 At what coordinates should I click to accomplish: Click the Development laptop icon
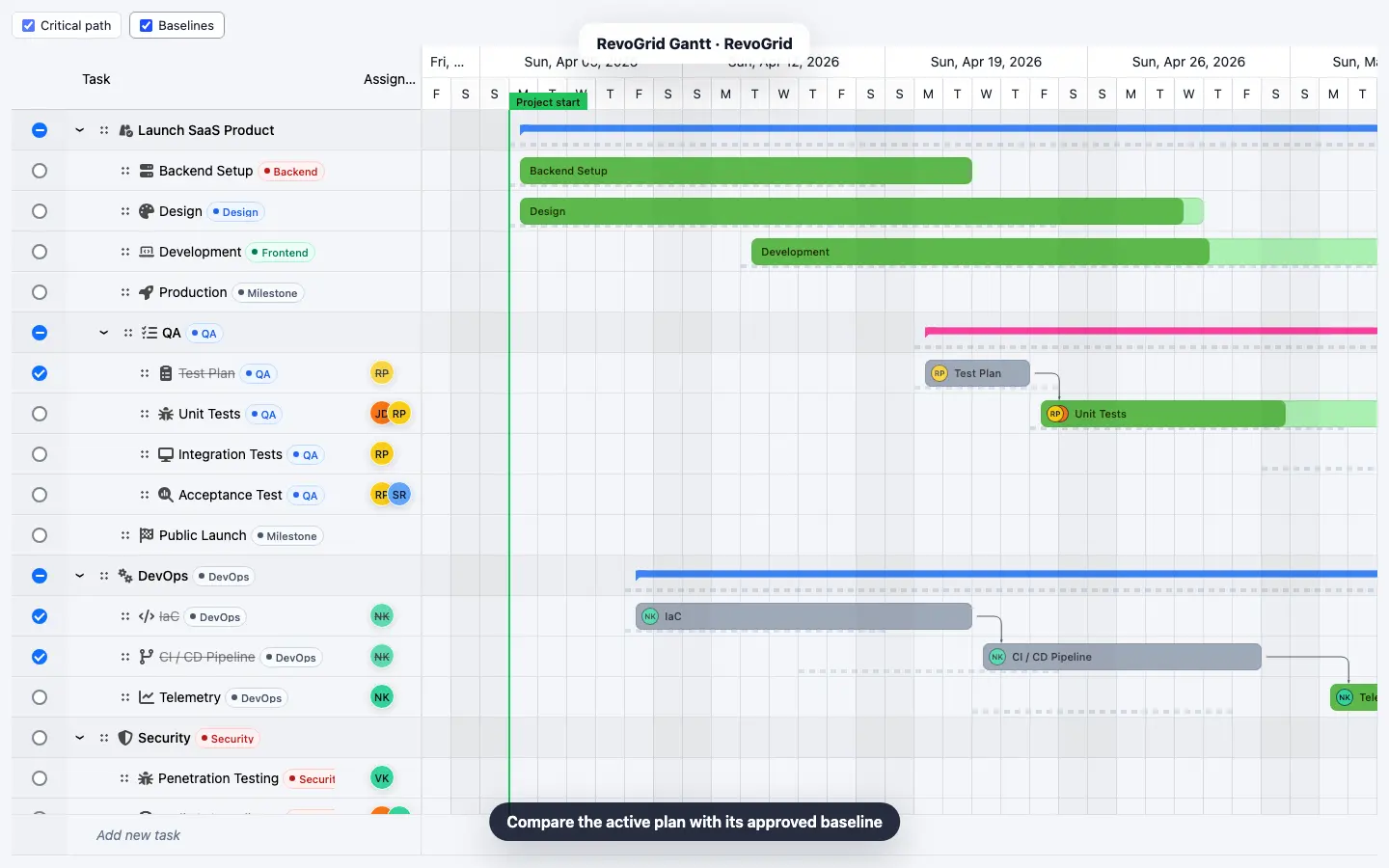pyautogui.click(x=147, y=252)
